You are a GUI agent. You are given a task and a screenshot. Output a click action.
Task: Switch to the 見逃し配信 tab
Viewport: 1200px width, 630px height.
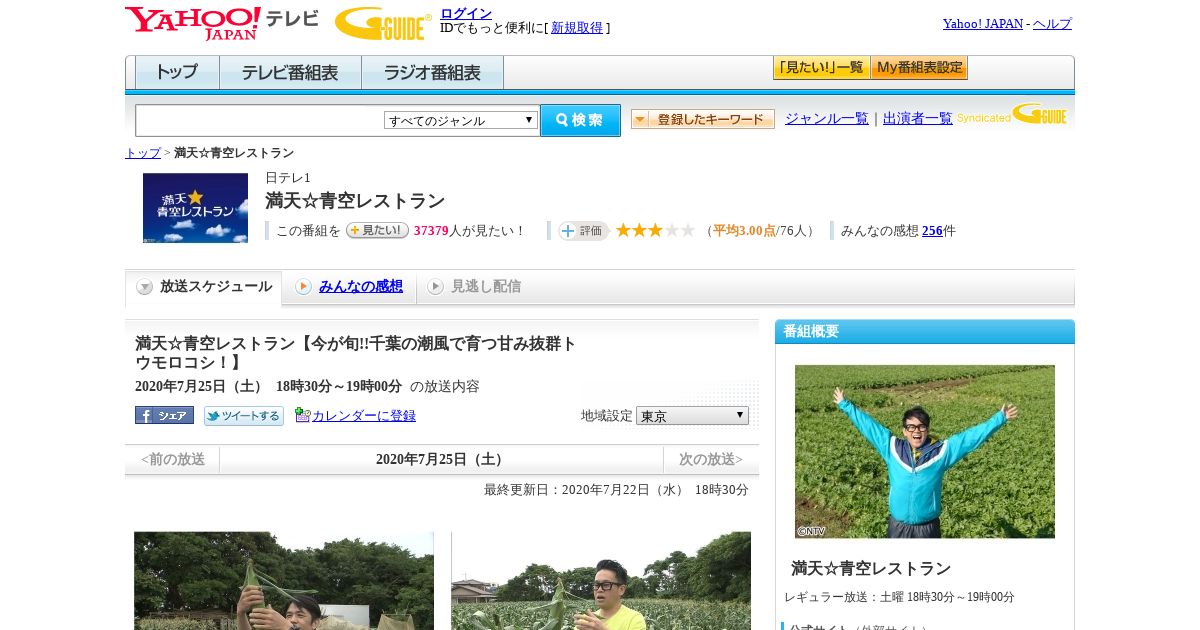tap(486, 287)
